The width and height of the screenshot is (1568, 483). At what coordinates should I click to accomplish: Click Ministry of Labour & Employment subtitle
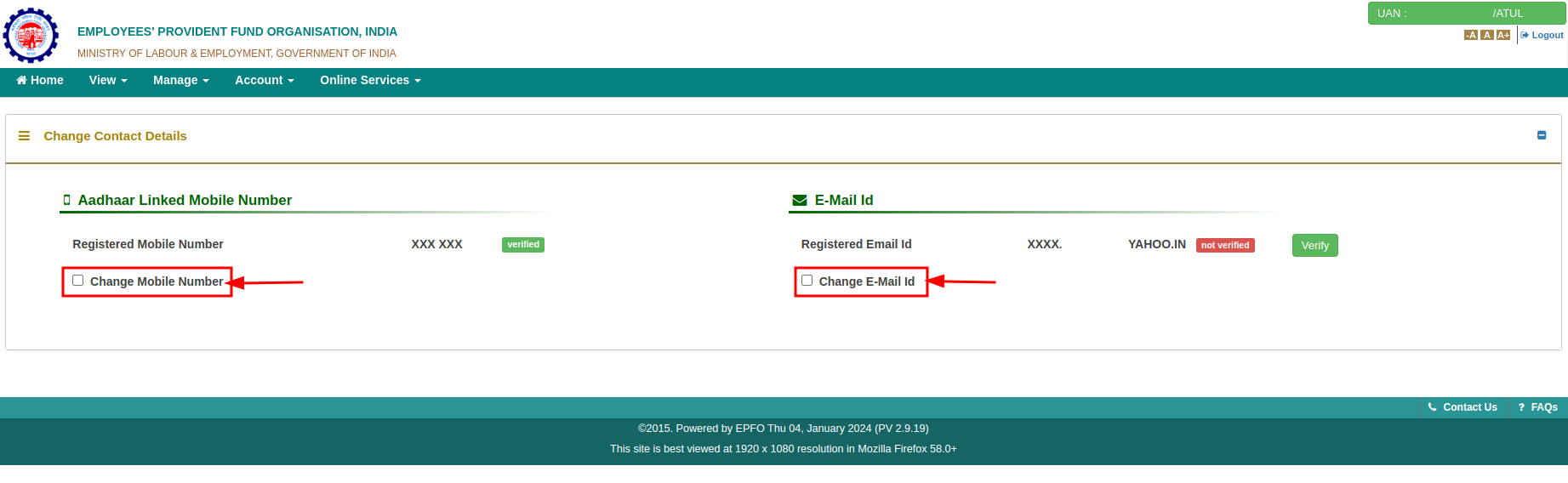pyautogui.click(x=237, y=54)
